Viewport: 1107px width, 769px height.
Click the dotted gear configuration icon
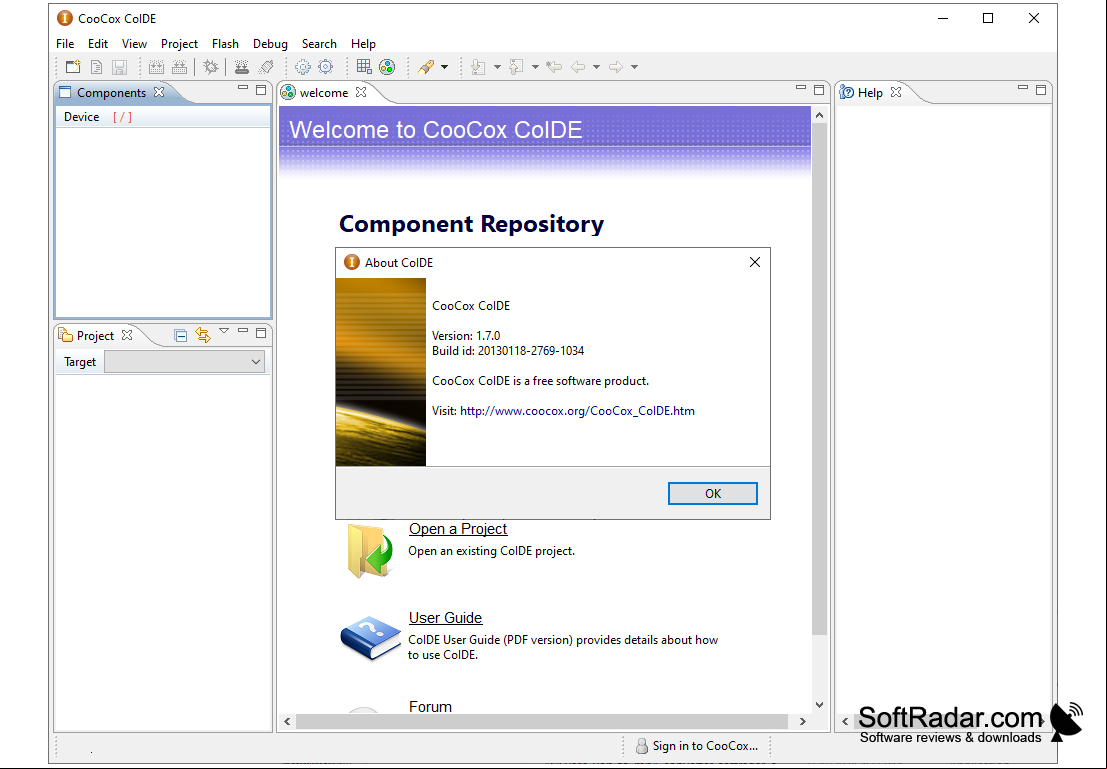pos(303,67)
